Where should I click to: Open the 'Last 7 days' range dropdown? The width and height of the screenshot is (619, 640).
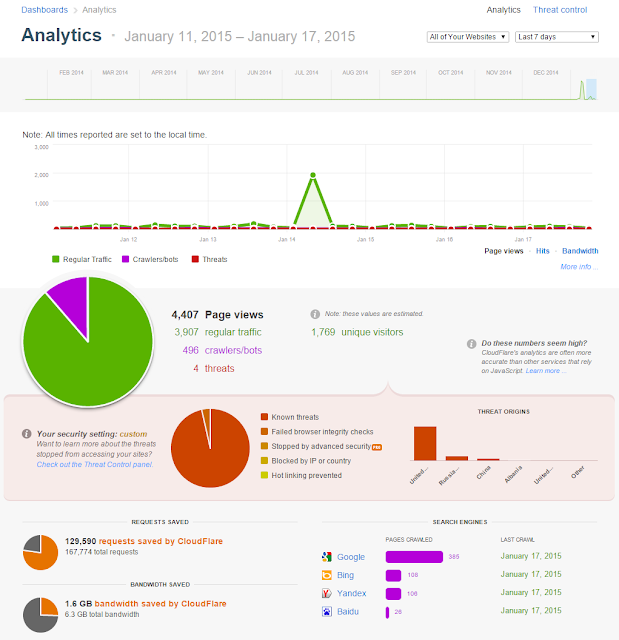tap(557, 37)
